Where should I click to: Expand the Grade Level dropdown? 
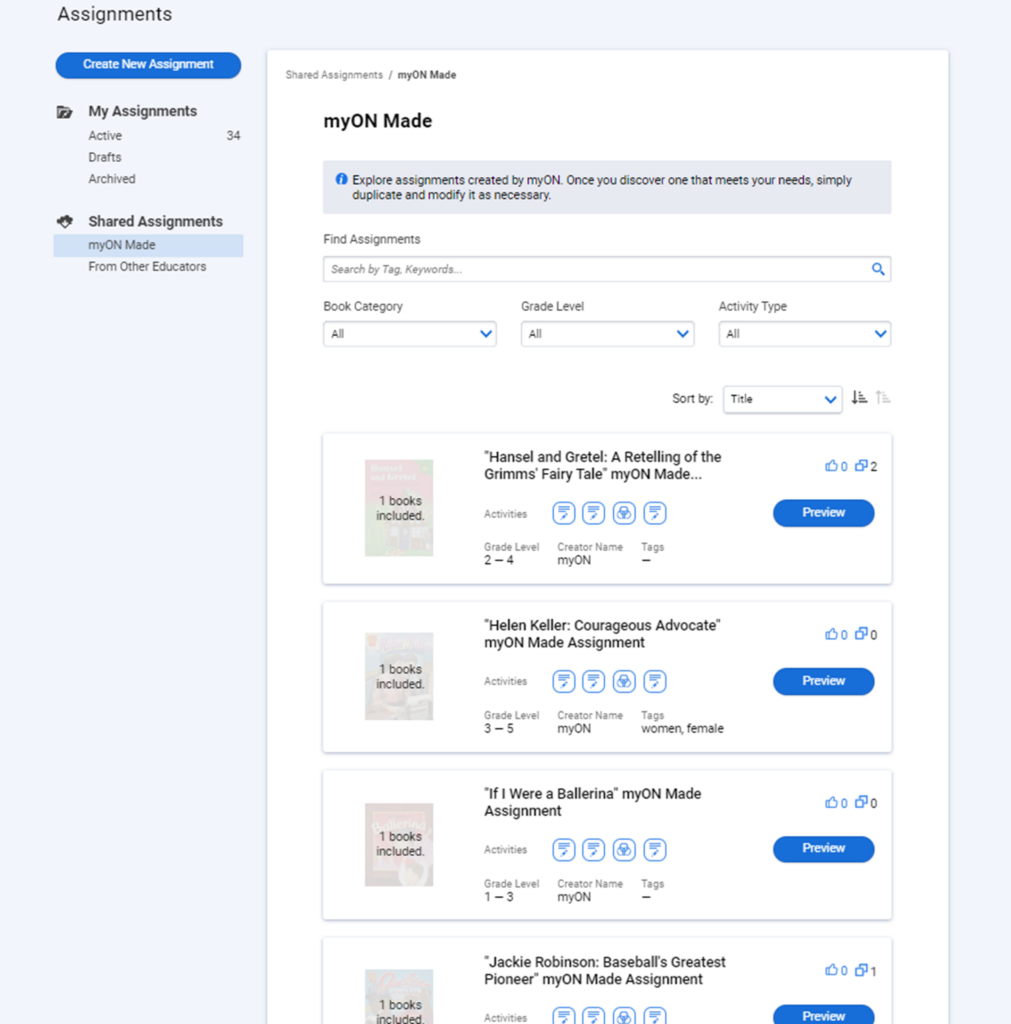pos(607,334)
